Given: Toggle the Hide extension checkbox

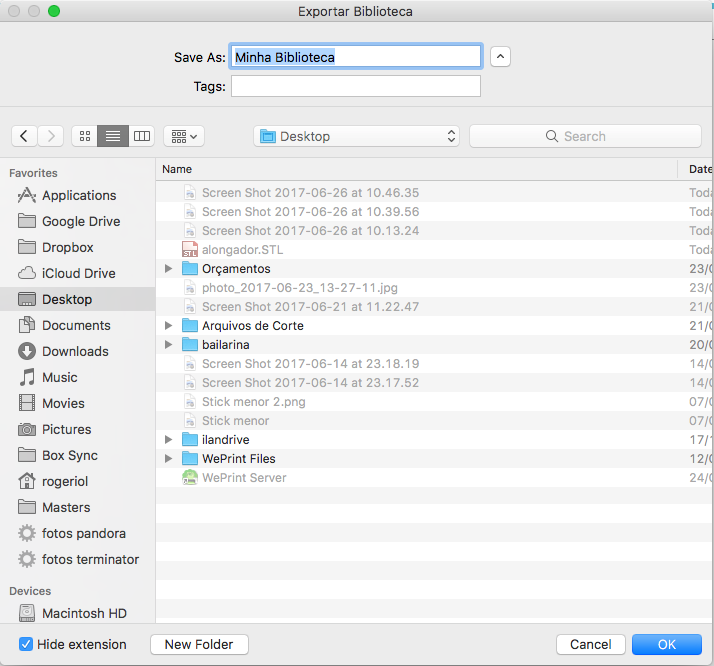Looking at the screenshot, I should point(26,644).
